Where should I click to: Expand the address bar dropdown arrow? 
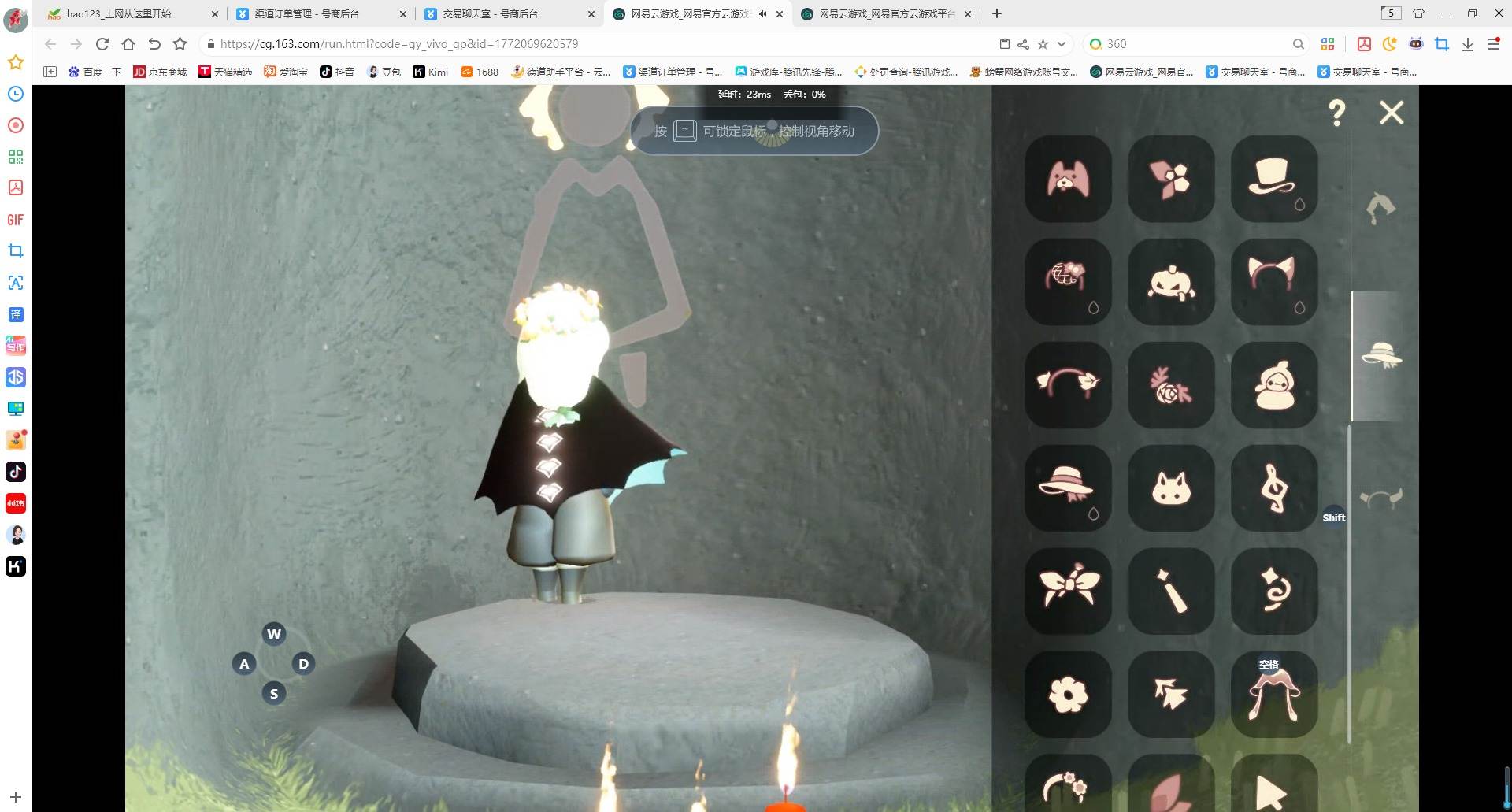tap(1062, 44)
